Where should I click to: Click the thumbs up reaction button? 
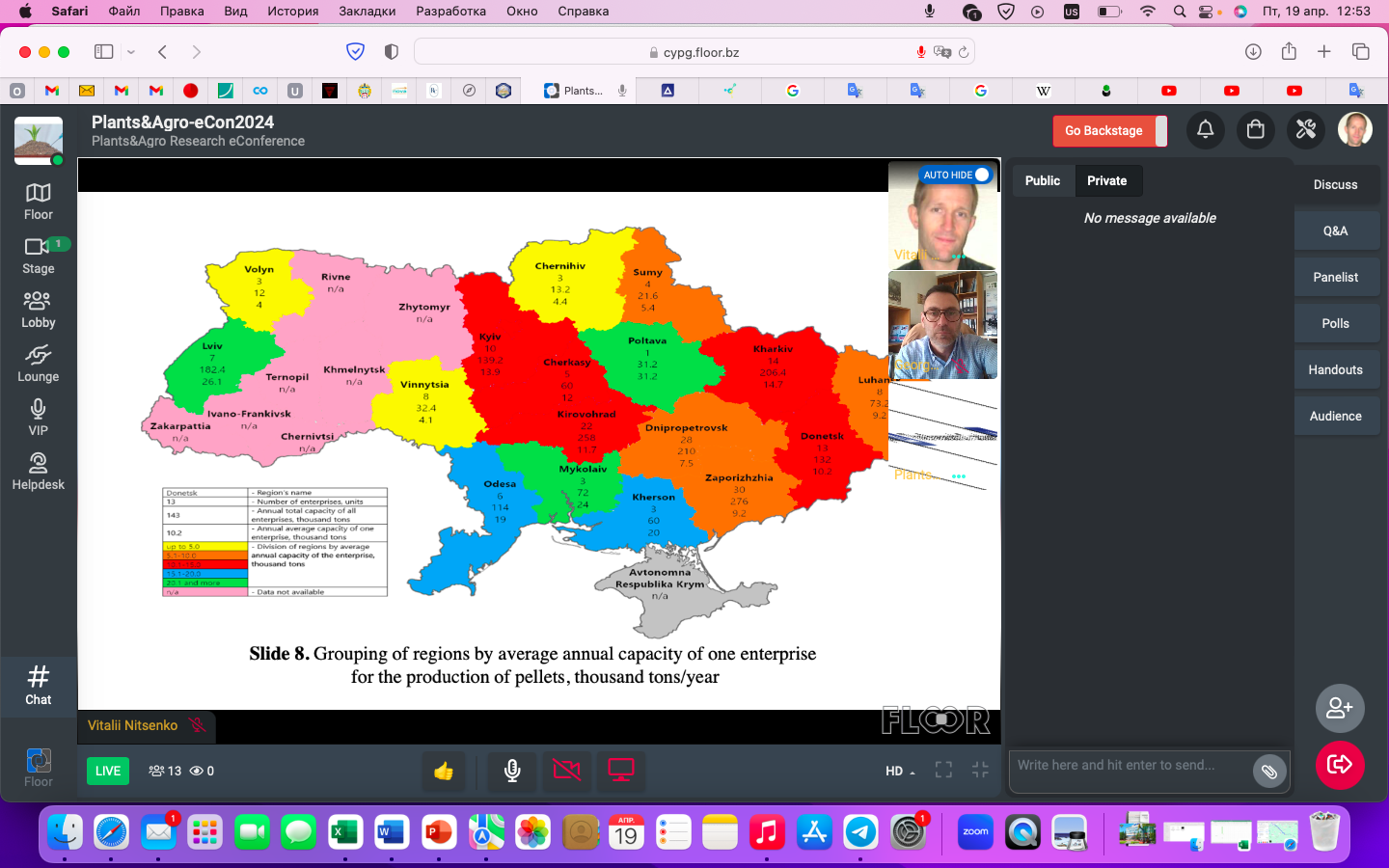444,771
